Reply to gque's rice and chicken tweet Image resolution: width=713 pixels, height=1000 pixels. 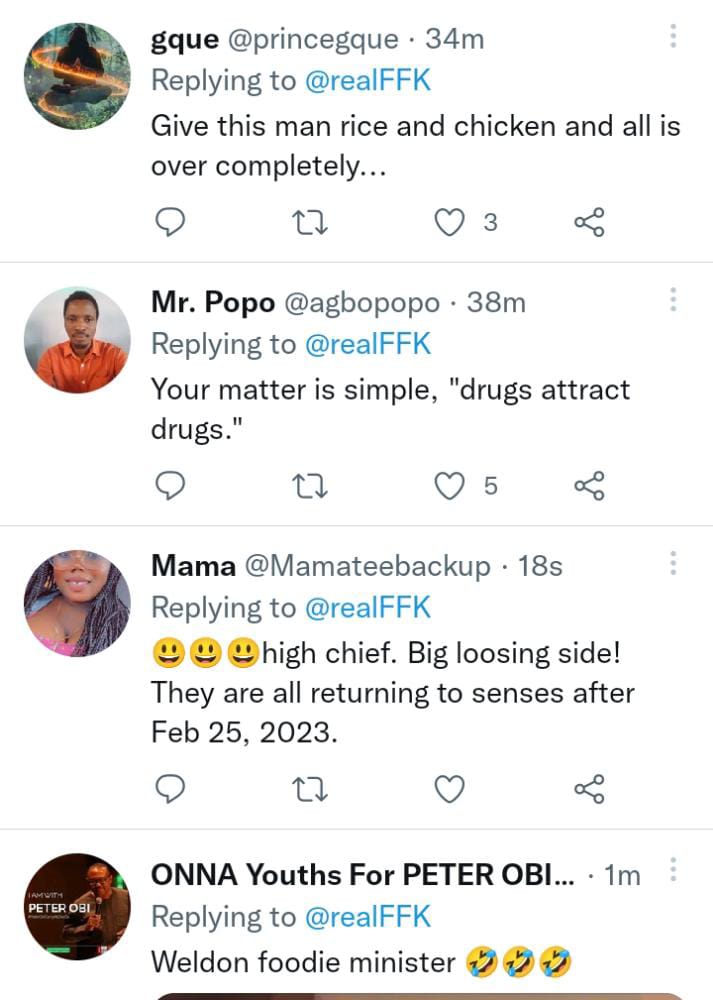pyautogui.click(x=172, y=222)
